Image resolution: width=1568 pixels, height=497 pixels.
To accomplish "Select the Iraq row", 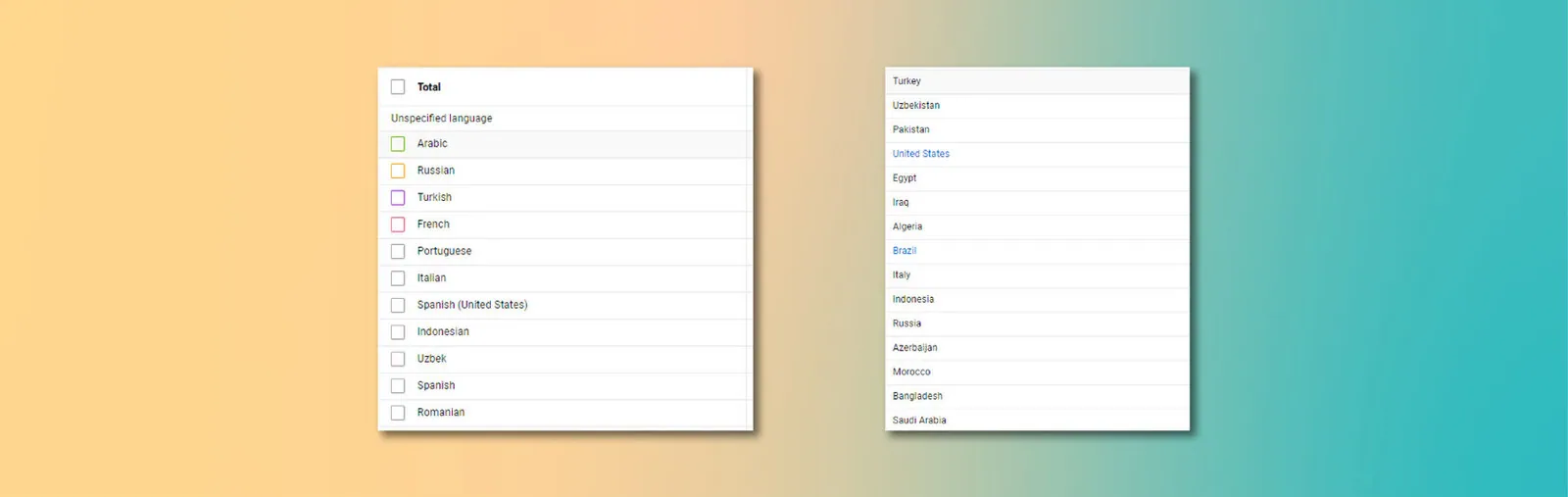I will tap(1037, 203).
